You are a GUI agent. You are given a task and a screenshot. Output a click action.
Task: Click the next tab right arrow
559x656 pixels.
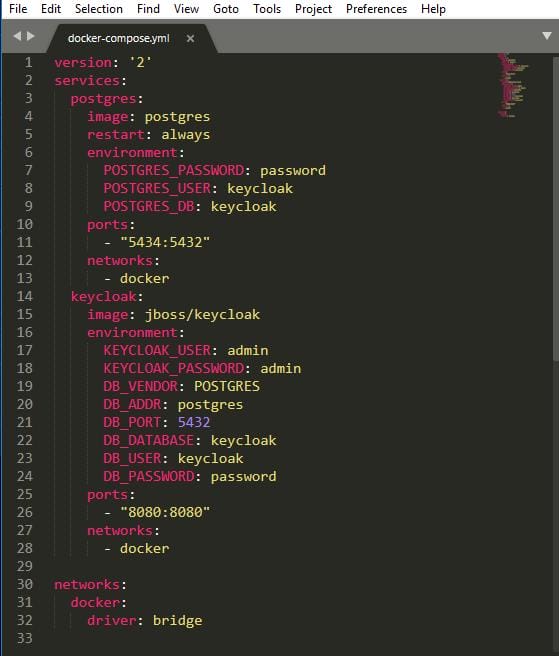click(x=31, y=36)
